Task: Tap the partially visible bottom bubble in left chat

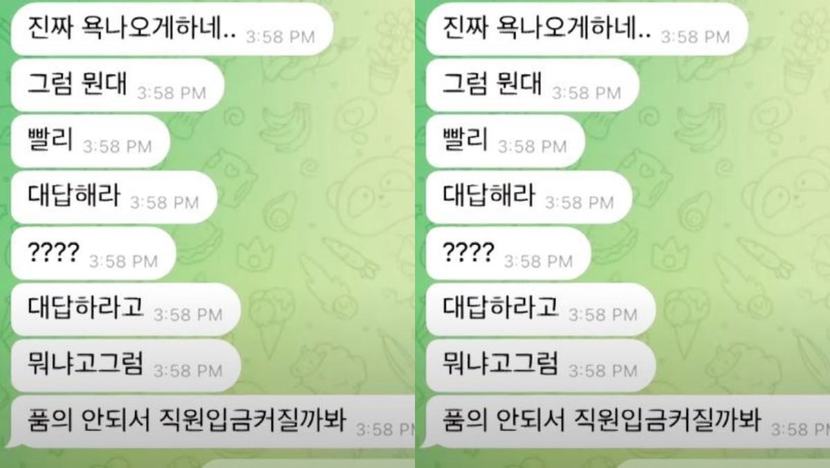Action: tap(307, 464)
